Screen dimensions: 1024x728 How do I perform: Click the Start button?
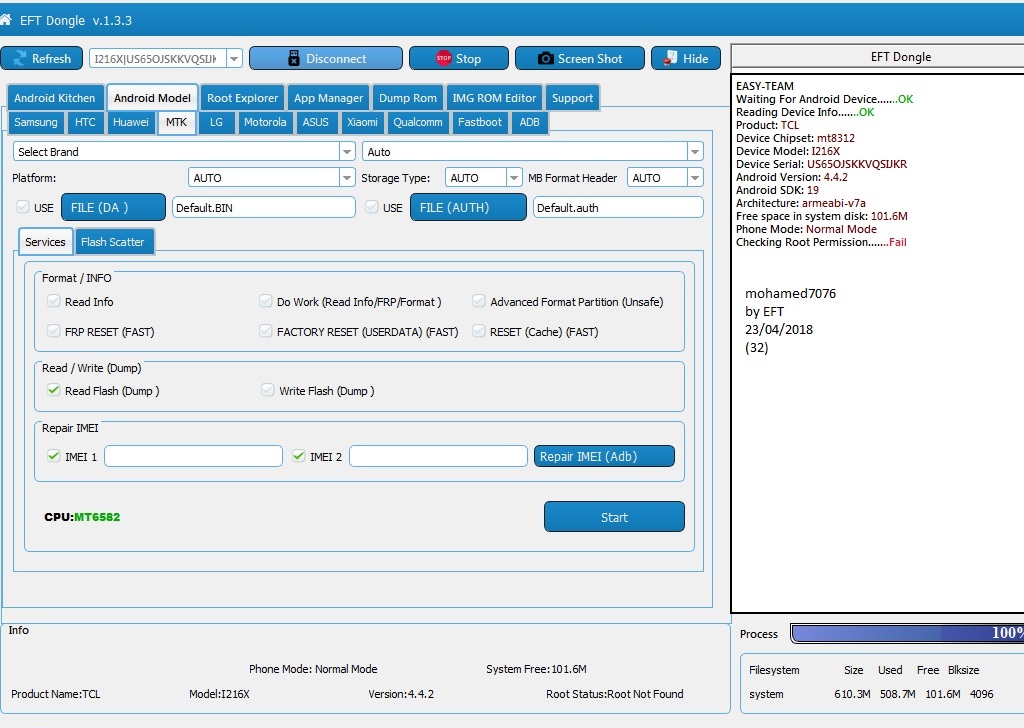tap(614, 517)
